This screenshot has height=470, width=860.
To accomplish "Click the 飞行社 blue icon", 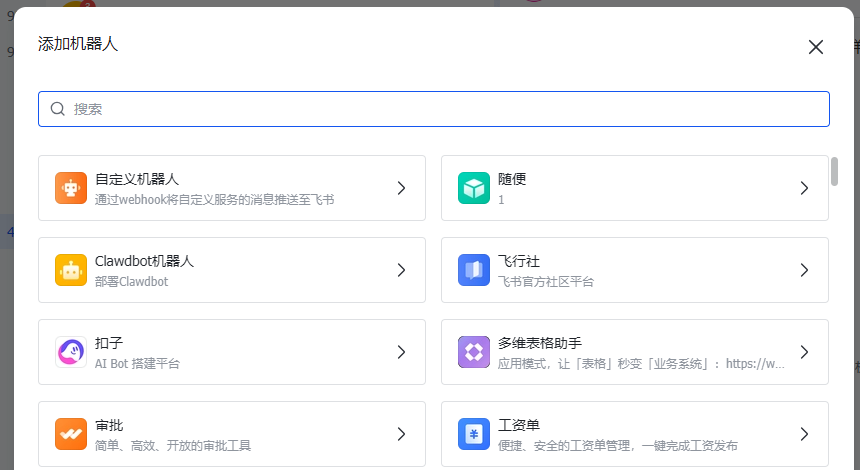I will click(474, 270).
